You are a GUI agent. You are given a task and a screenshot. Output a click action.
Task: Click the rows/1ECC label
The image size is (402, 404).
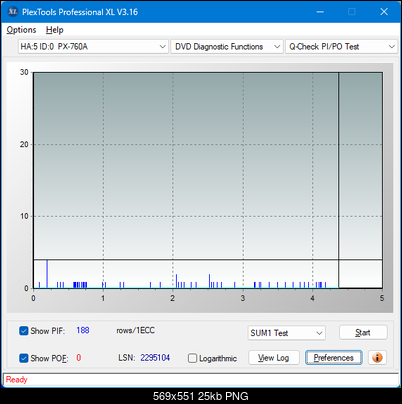point(135,330)
